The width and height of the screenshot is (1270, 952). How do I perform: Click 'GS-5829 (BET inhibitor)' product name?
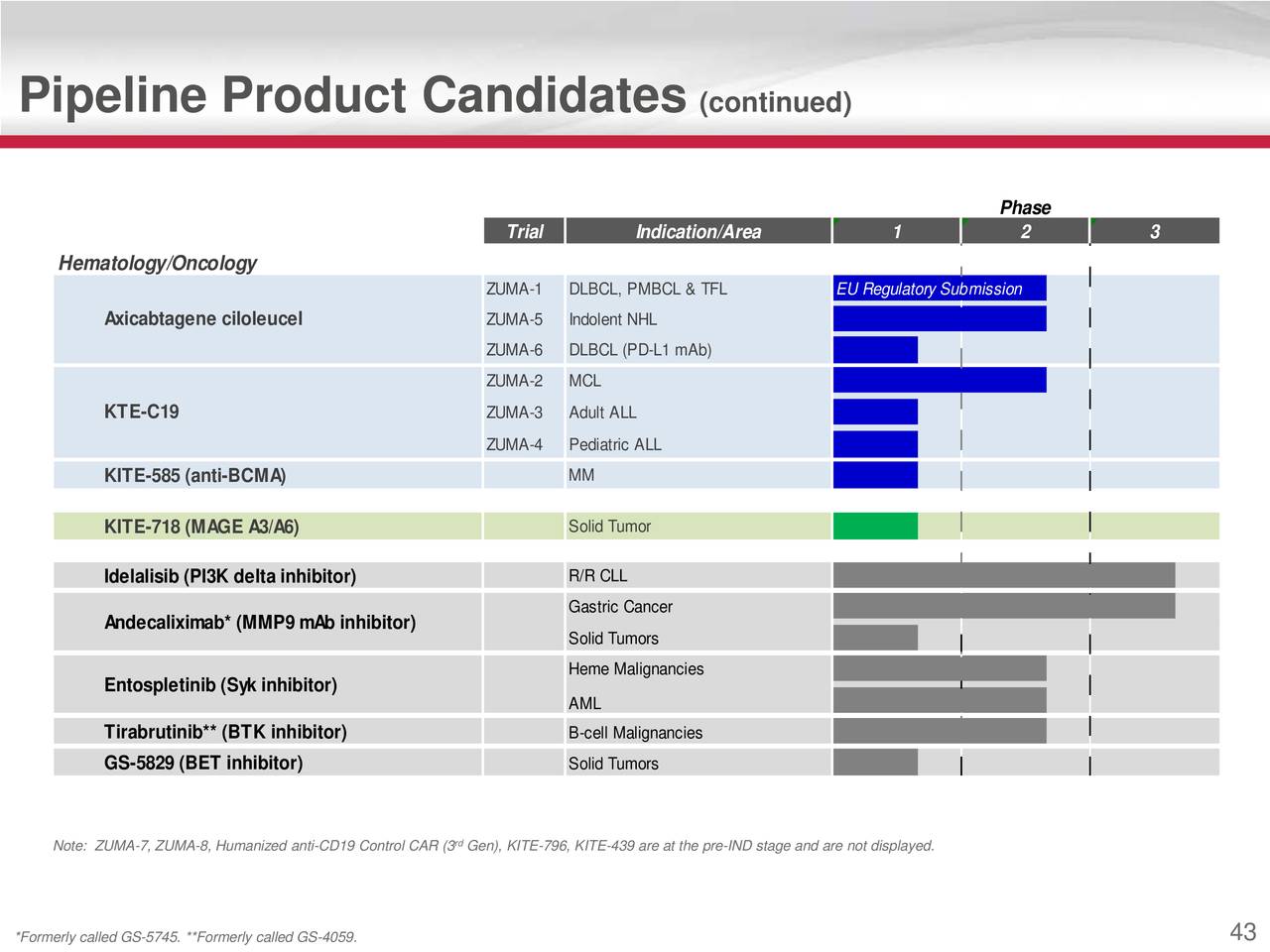click(x=202, y=763)
